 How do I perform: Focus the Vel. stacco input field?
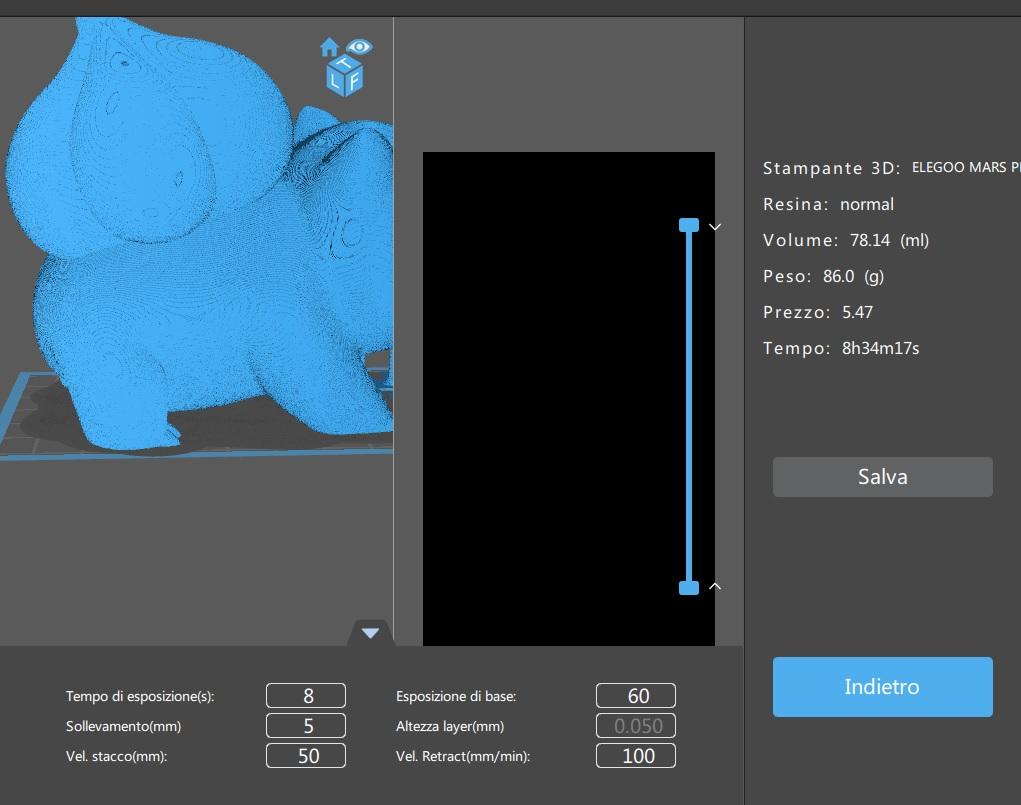coord(306,756)
